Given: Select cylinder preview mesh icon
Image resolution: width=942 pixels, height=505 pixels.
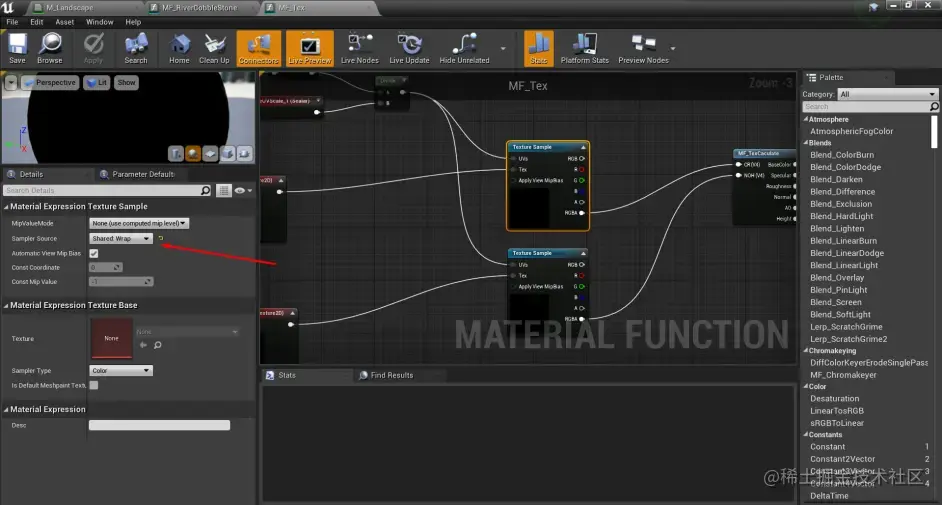Looking at the screenshot, I should 175,154.
